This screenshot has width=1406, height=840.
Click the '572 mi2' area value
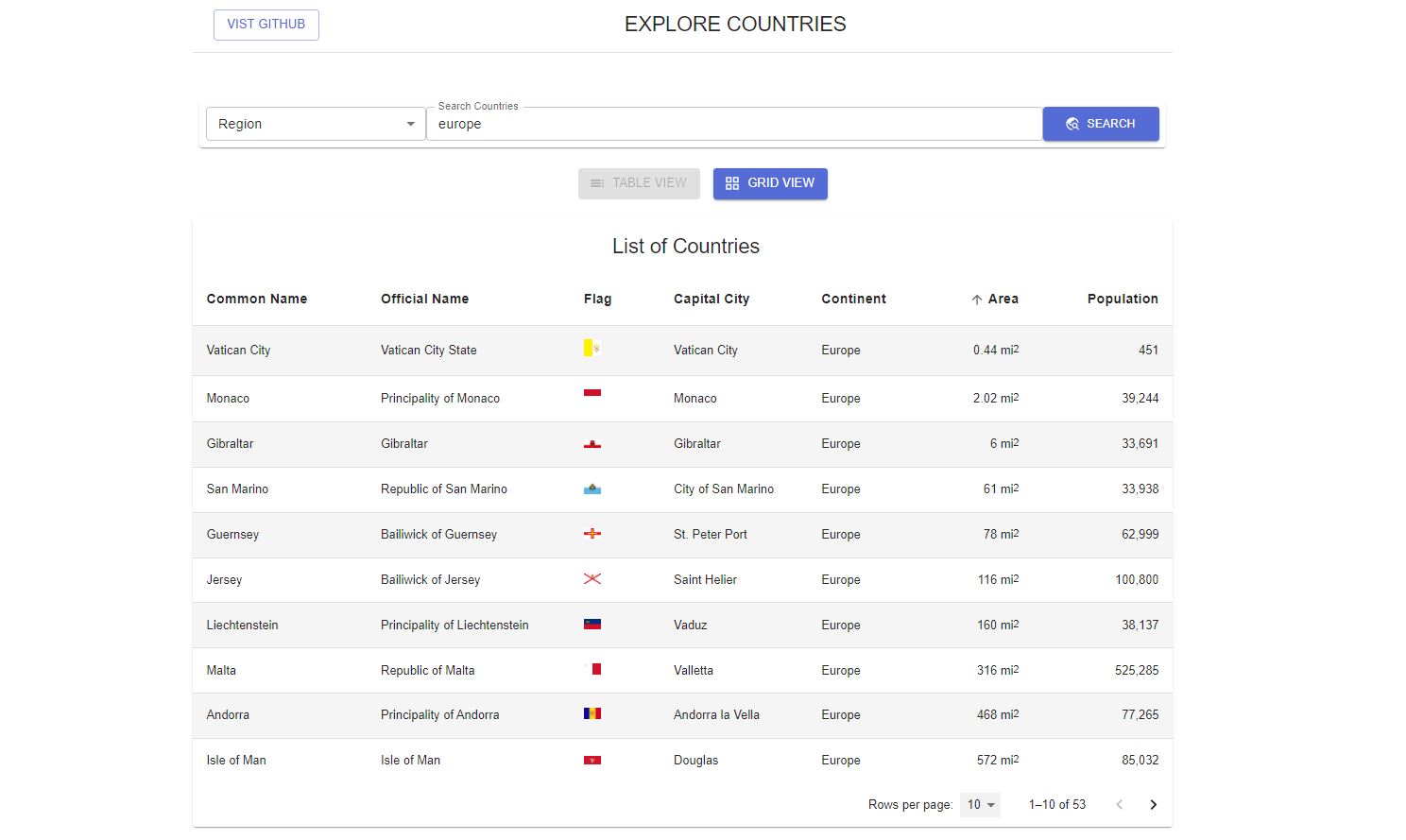[x=998, y=760]
